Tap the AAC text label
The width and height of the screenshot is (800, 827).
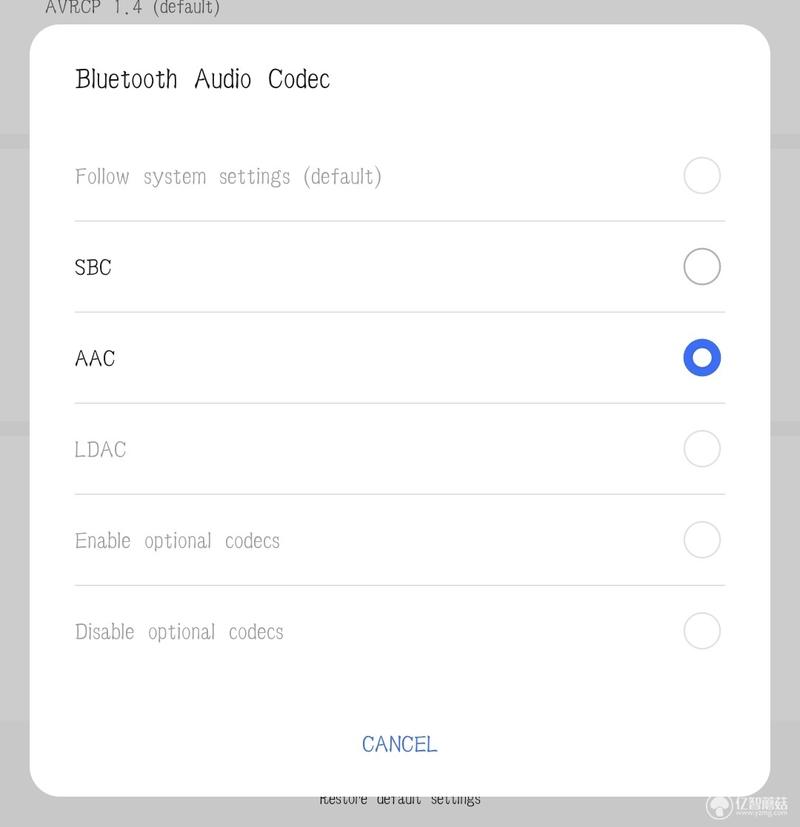click(95, 359)
